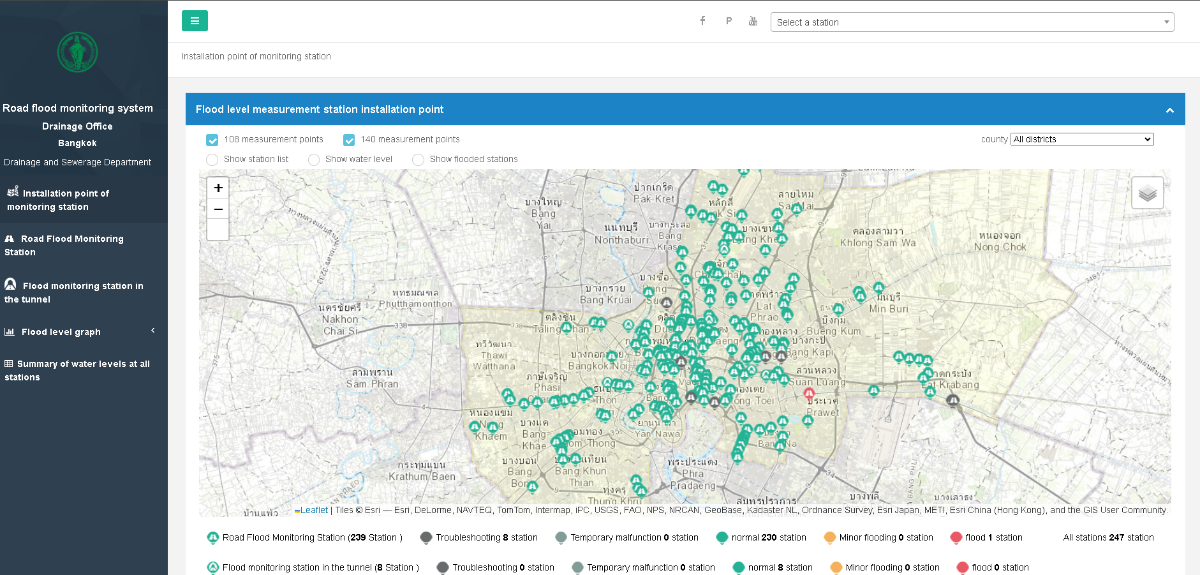Click the Leaflet attribution link
This screenshot has height=575, width=1200.
(314, 510)
